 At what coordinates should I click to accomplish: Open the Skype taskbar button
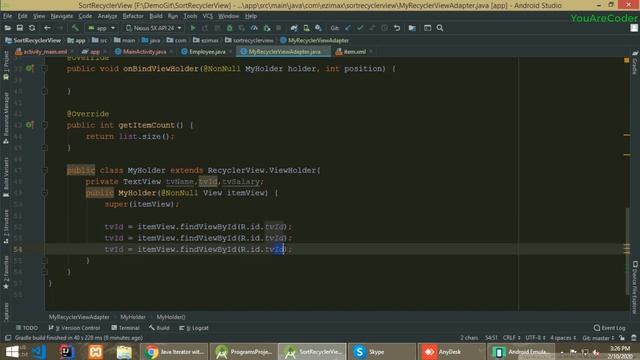coord(381,352)
